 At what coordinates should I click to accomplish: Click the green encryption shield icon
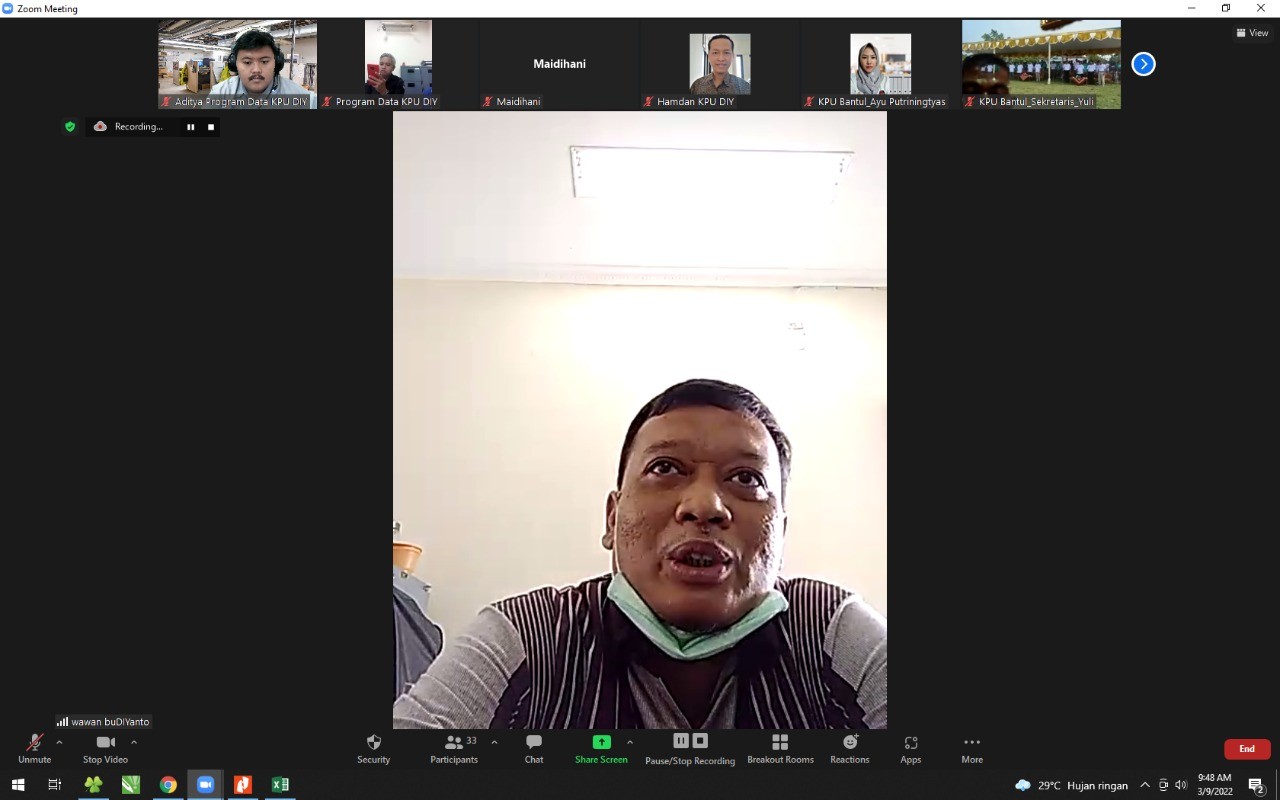coord(70,127)
